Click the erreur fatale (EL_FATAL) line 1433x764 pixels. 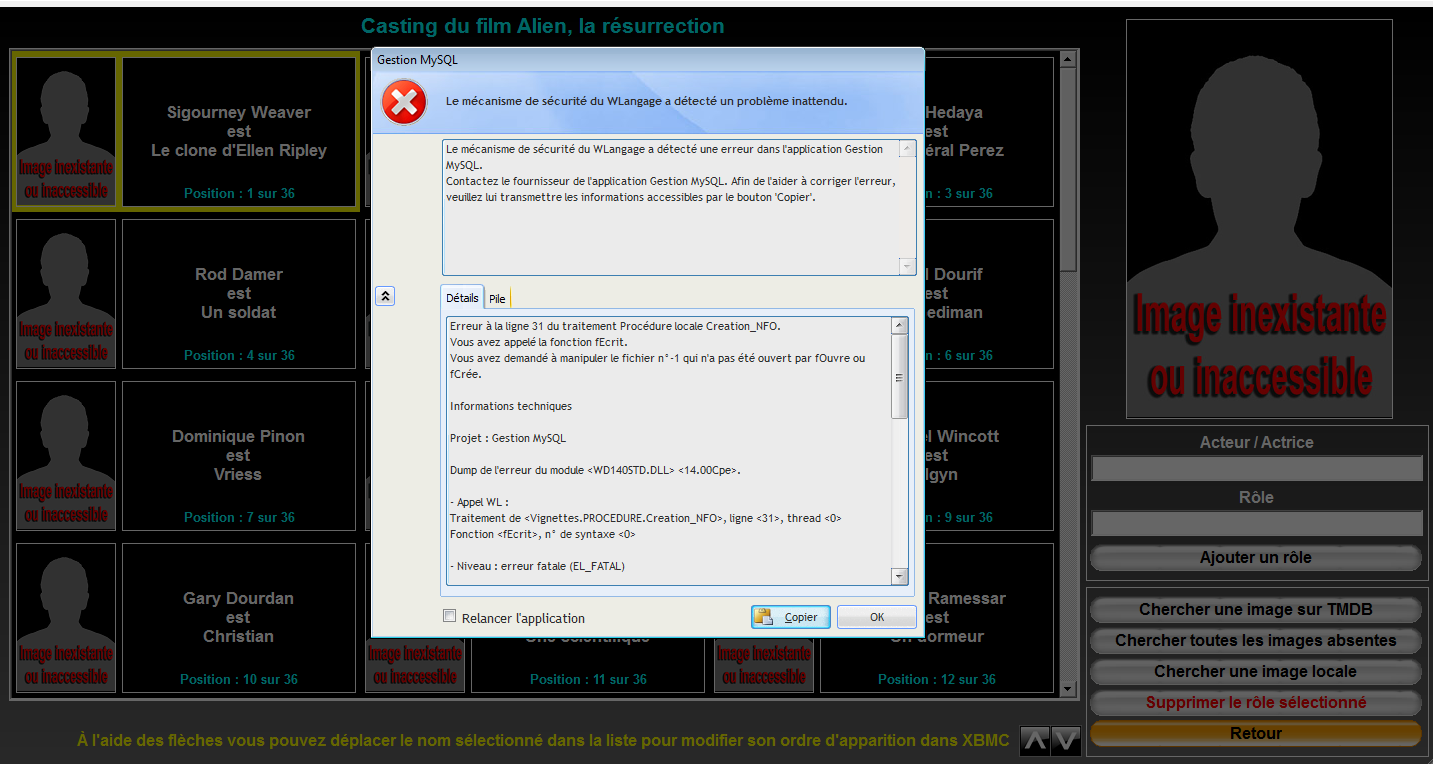[537, 566]
